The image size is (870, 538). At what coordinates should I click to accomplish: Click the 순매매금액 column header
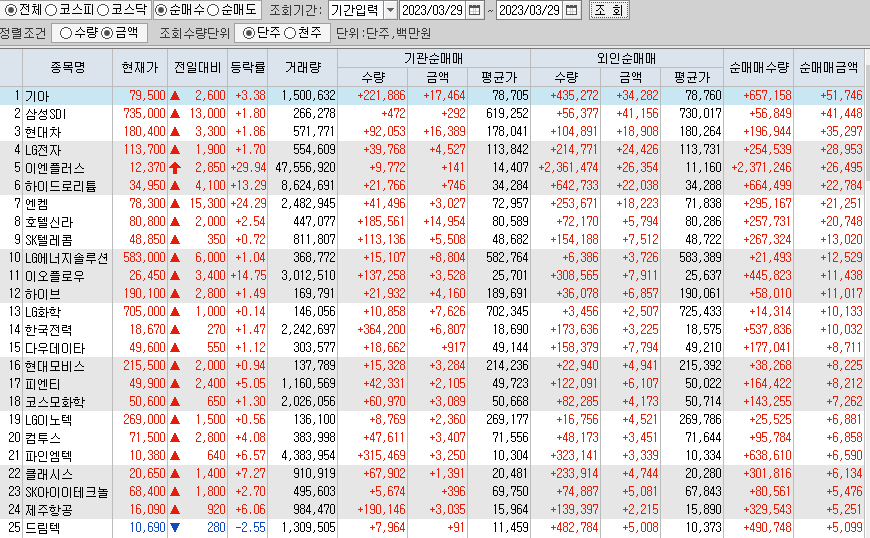(828, 68)
